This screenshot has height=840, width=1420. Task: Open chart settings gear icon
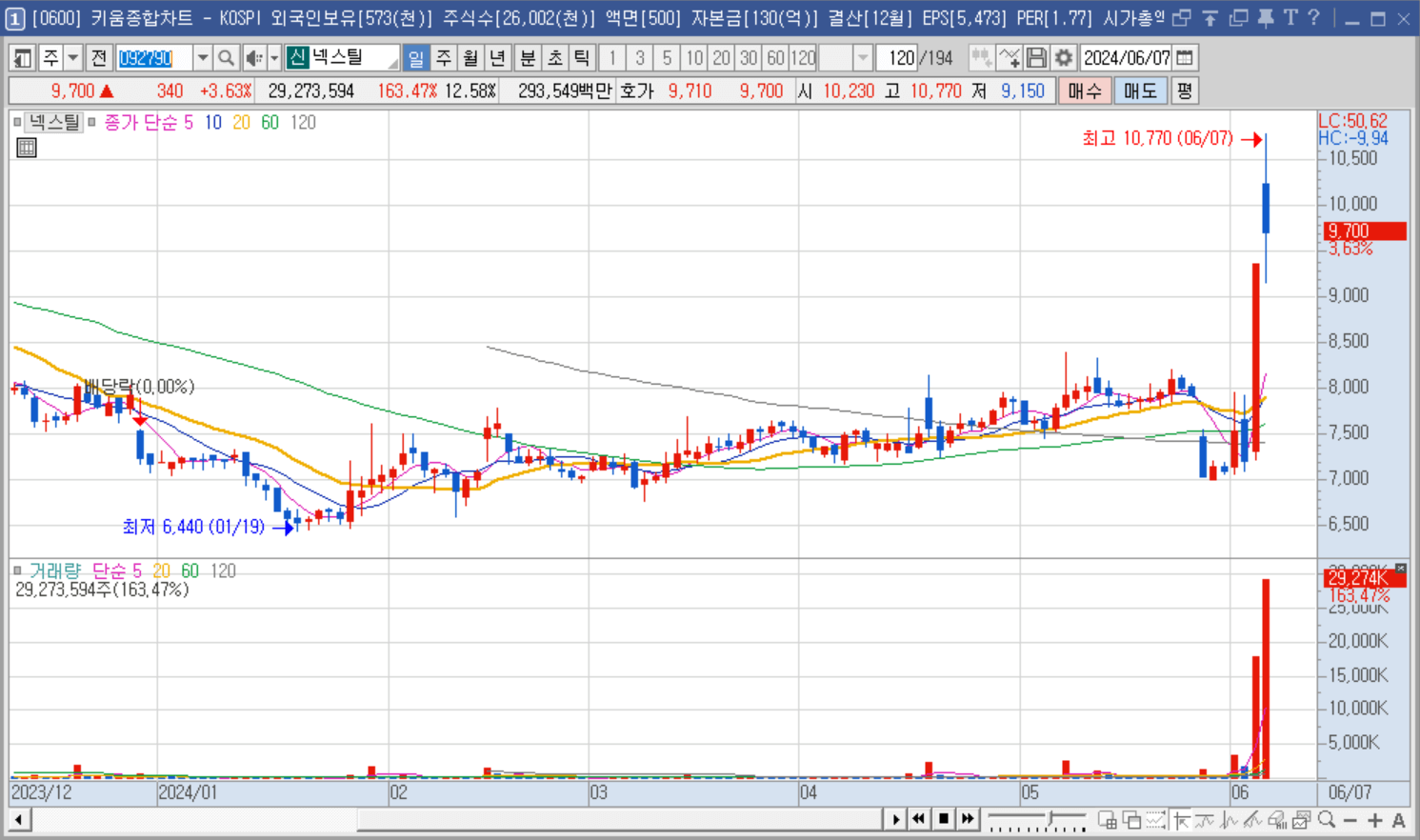pos(1064,58)
